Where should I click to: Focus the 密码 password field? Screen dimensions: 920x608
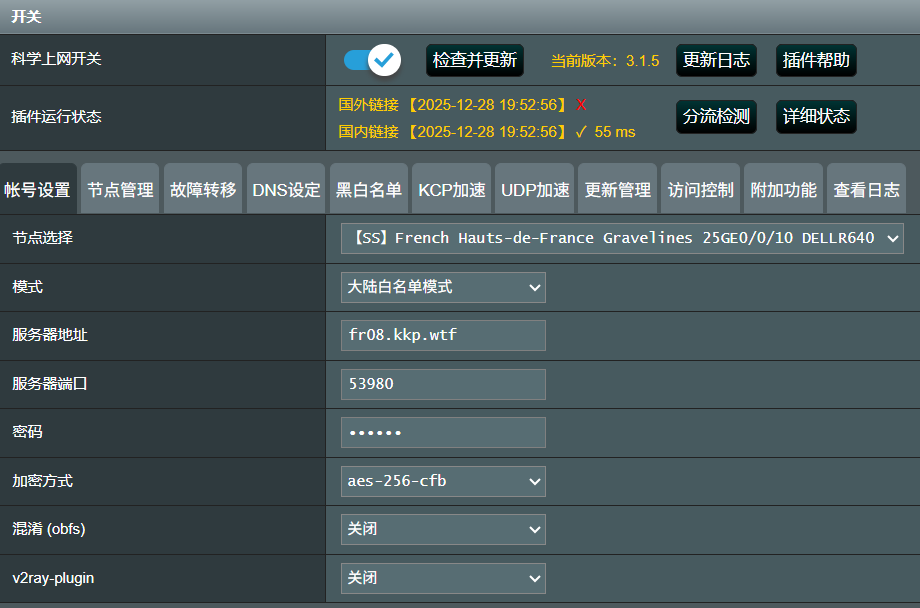click(443, 432)
